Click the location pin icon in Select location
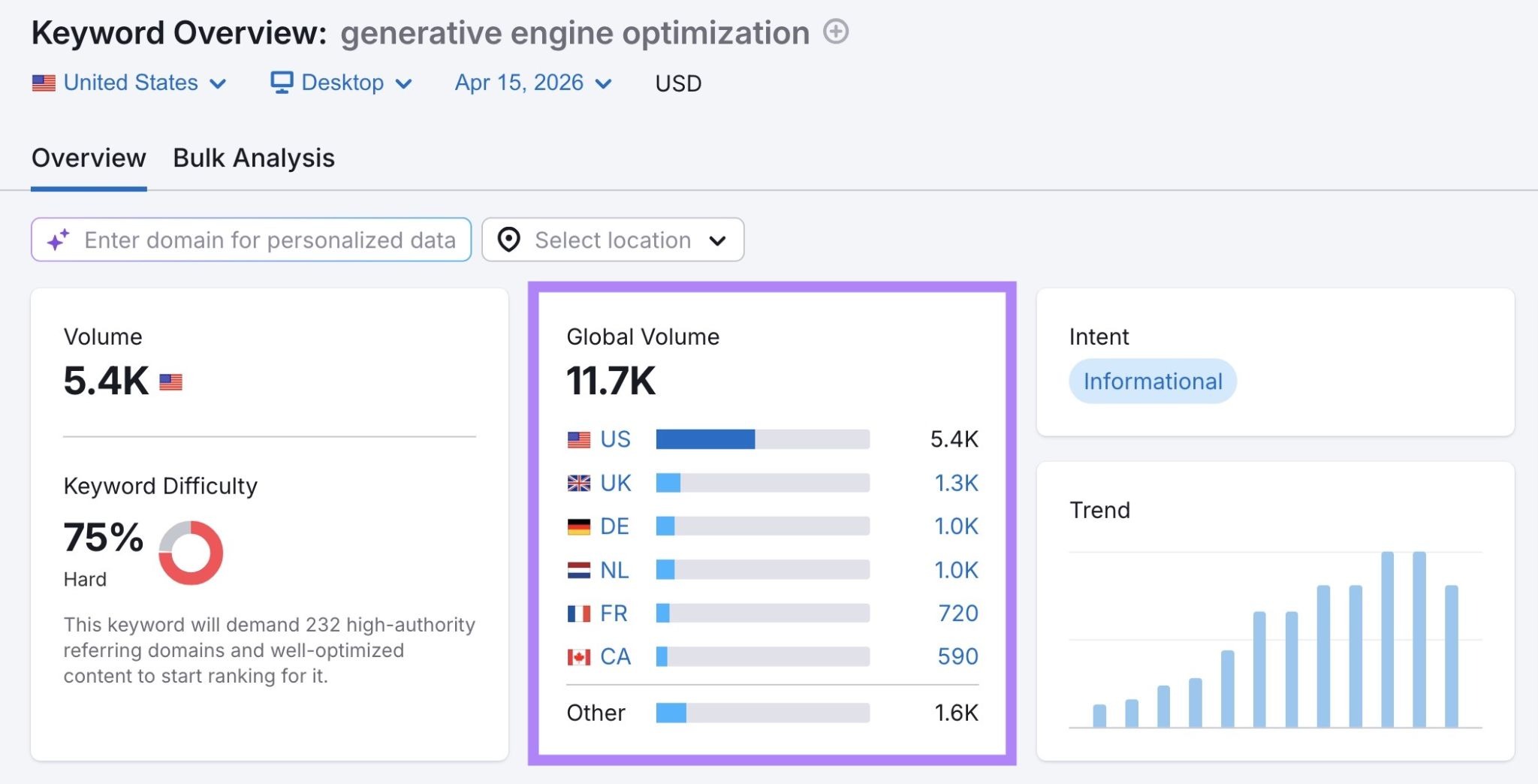Image resolution: width=1538 pixels, height=784 pixels. pyautogui.click(x=508, y=240)
